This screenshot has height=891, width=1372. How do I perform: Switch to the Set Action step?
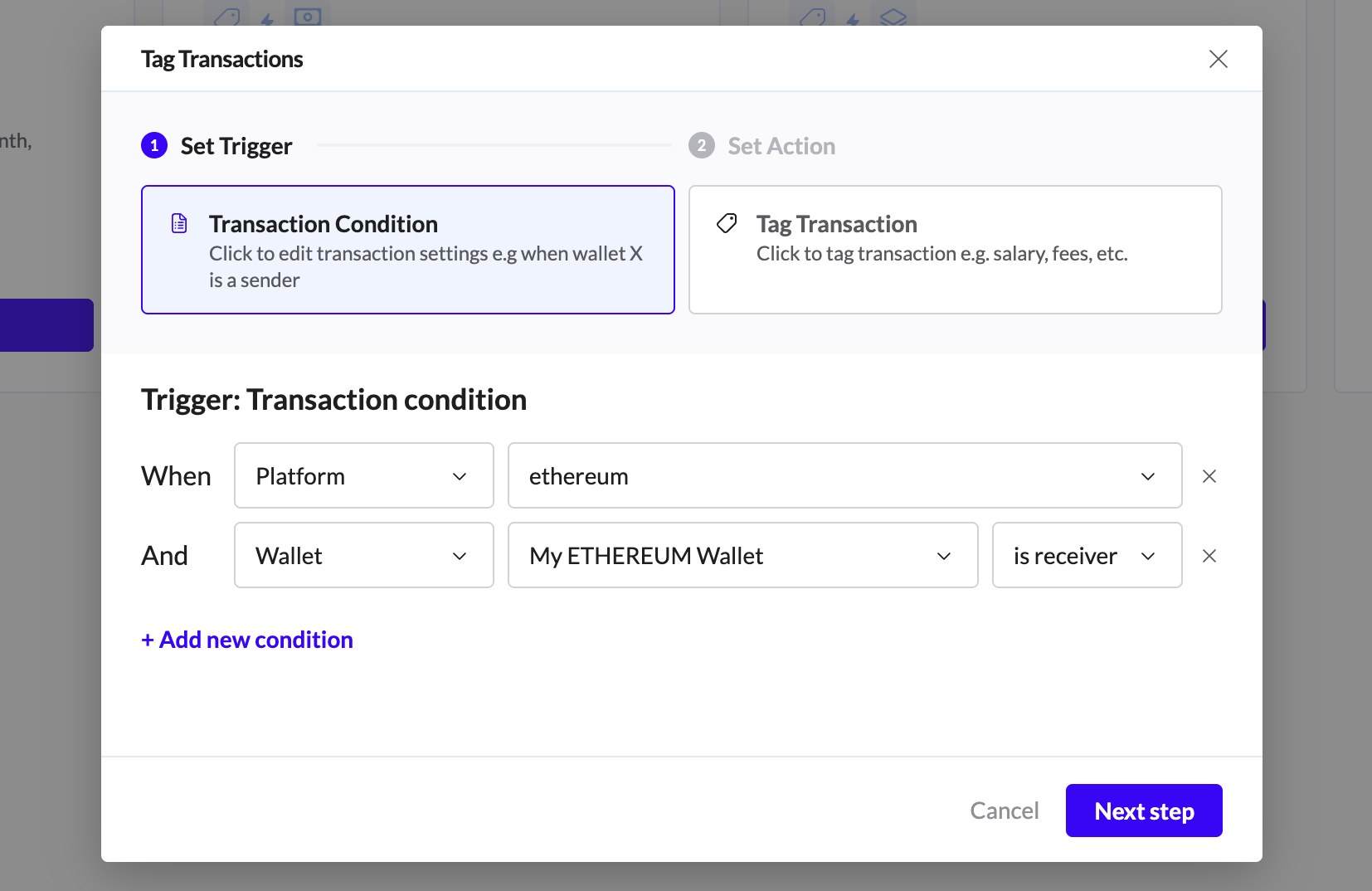(781, 146)
